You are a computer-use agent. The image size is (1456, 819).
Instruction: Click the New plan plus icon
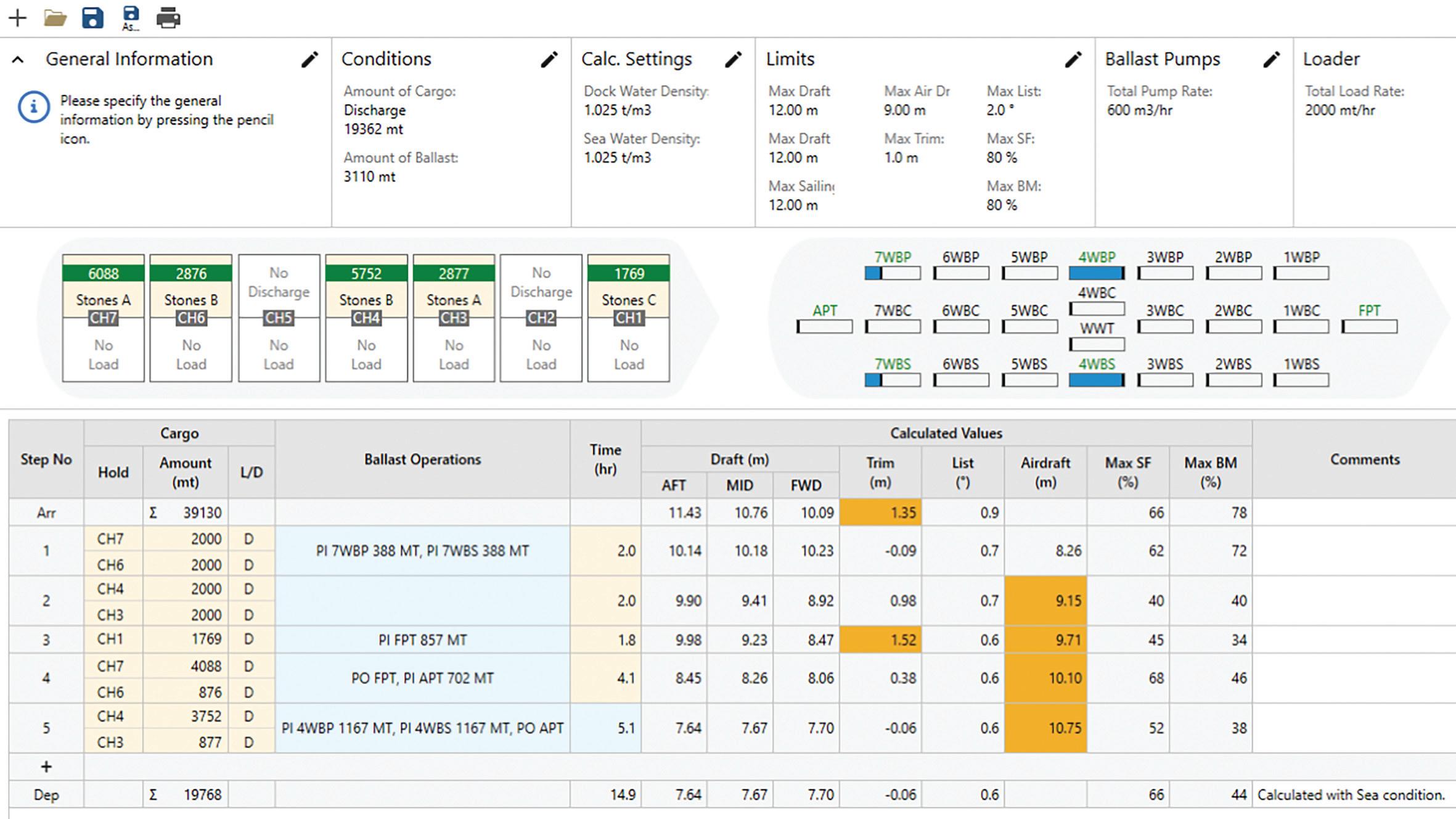tap(17, 18)
